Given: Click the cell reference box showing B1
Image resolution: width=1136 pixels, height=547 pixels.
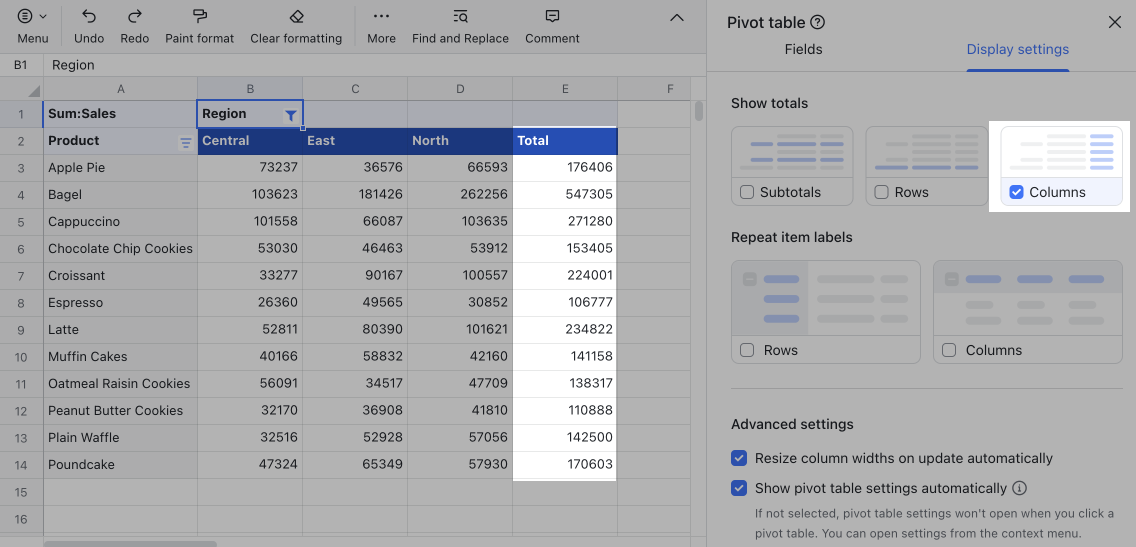Looking at the screenshot, I should [x=21, y=65].
